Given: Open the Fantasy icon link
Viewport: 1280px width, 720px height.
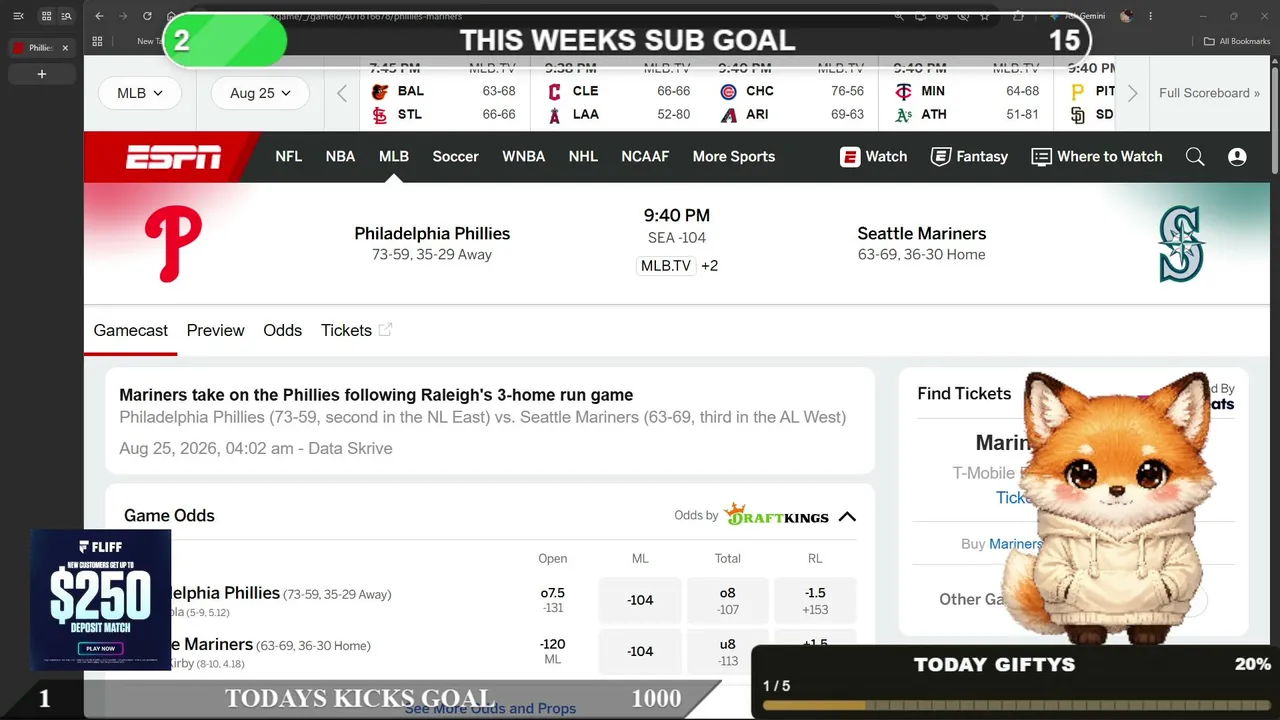Looking at the screenshot, I should 941,157.
